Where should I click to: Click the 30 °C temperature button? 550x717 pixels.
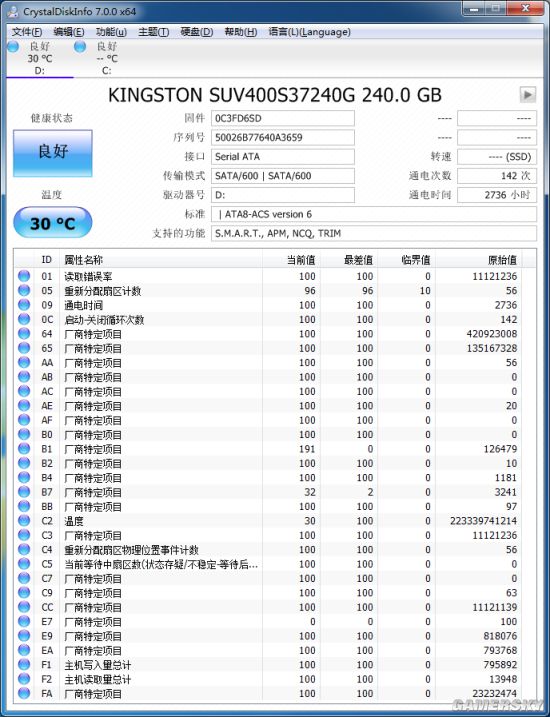pyautogui.click(x=53, y=223)
